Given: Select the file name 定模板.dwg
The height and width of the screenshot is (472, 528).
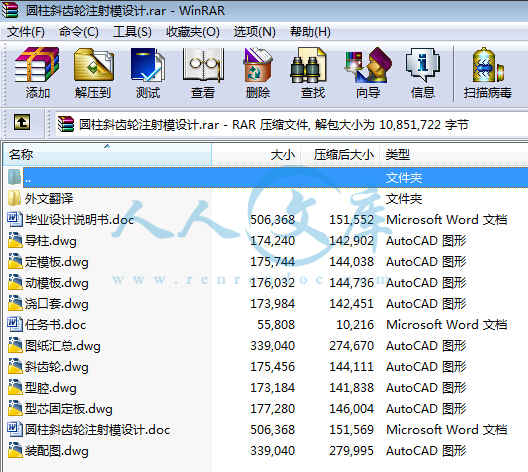Looking at the screenshot, I should tap(57, 262).
